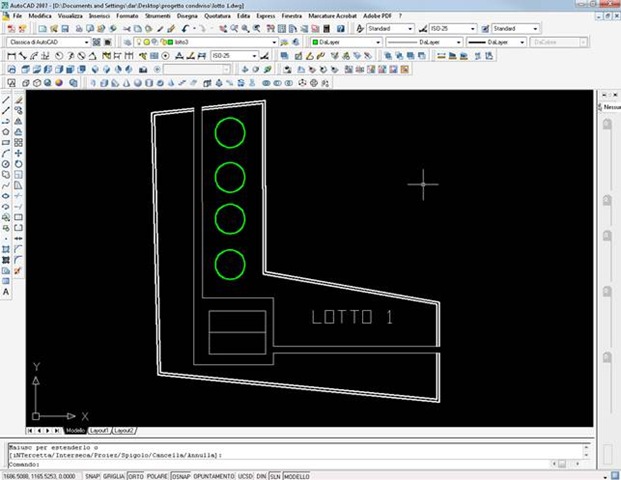The image size is (621, 480).
Task: Toggle SNAP mode in status bar
Action: [x=92, y=476]
